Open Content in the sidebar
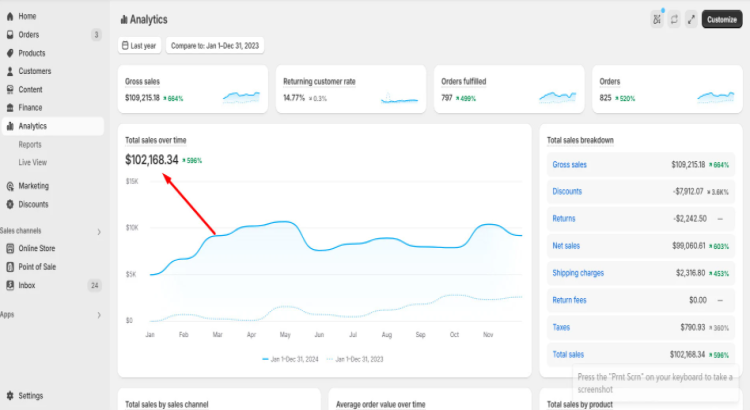 (30, 89)
